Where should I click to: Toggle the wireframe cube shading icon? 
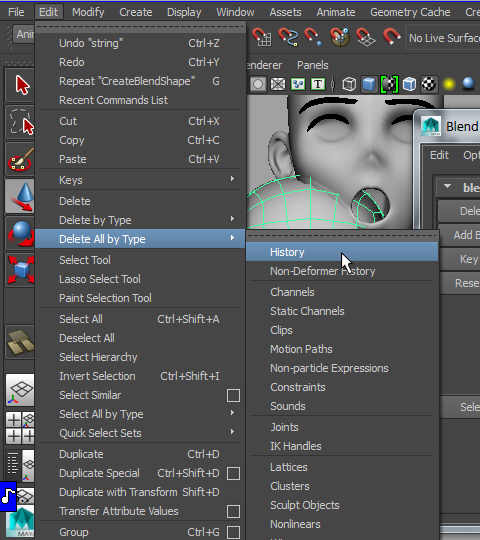coord(349,84)
